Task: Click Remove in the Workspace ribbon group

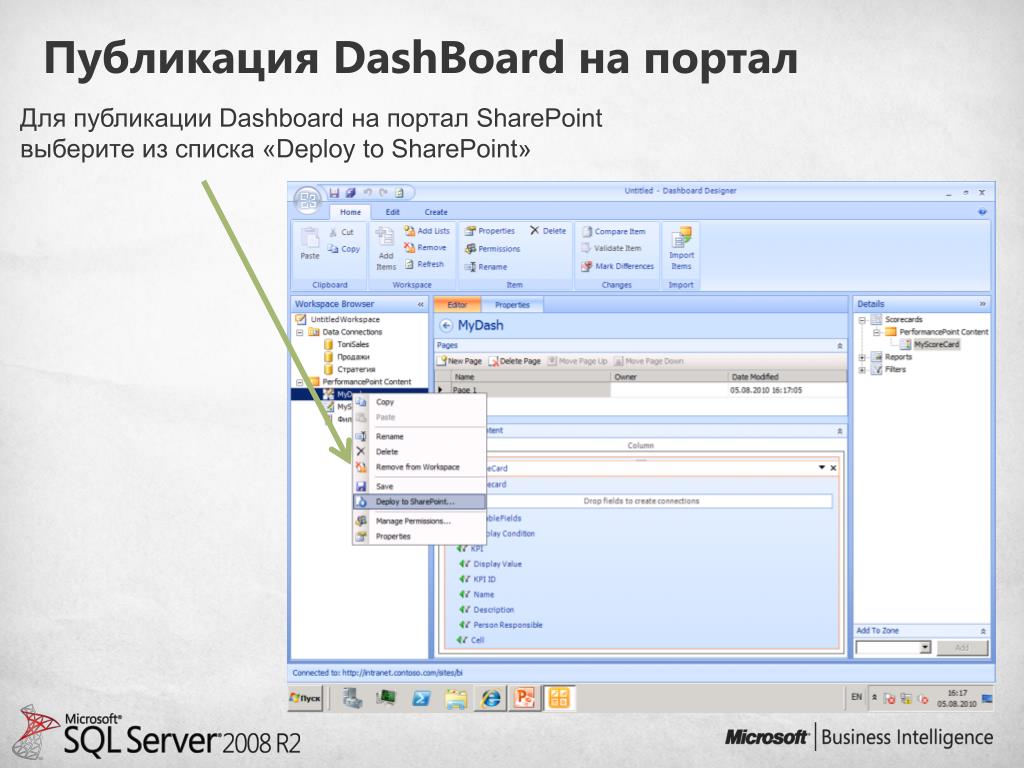Action: tap(425, 248)
